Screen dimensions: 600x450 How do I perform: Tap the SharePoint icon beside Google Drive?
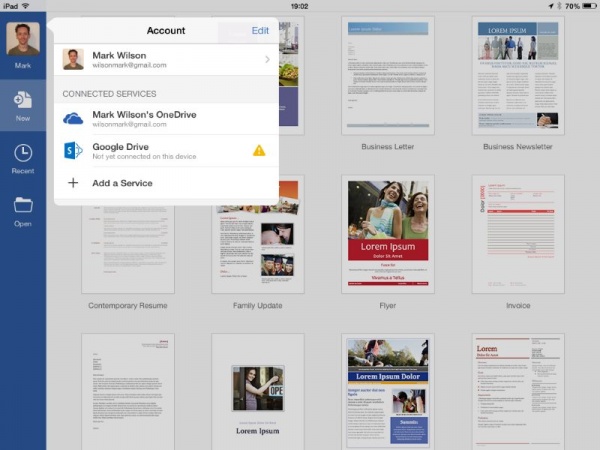tap(73, 151)
